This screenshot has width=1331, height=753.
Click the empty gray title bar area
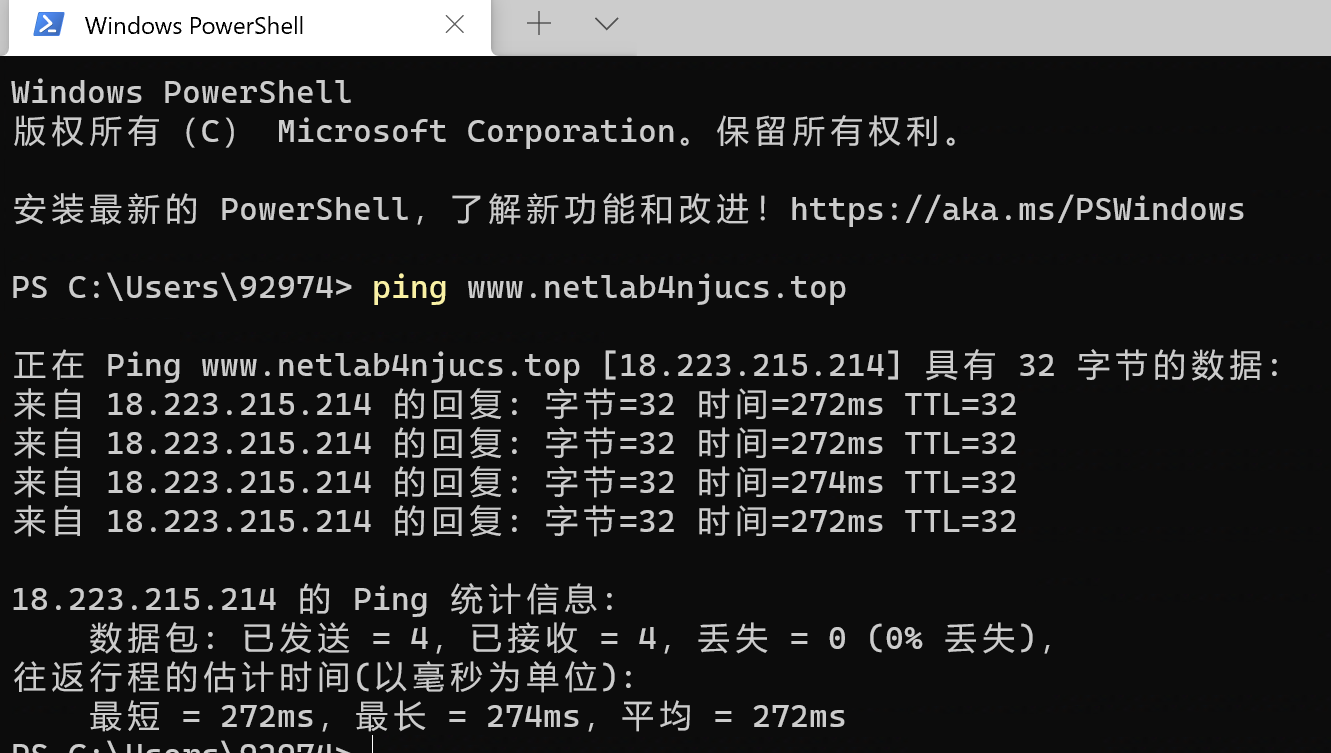[980, 27]
